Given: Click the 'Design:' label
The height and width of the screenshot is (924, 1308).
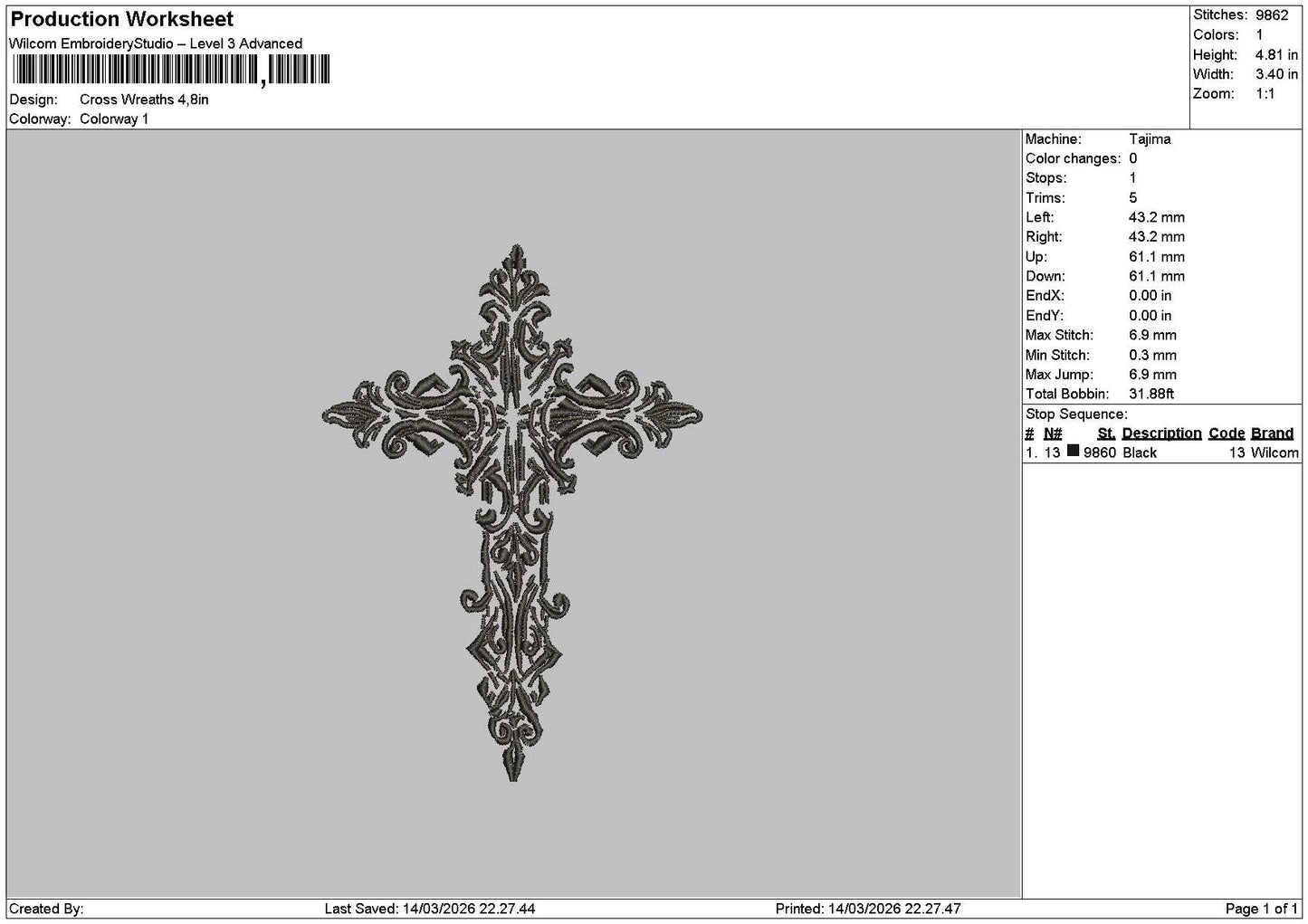Looking at the screenshot, I should coord(33,100).
